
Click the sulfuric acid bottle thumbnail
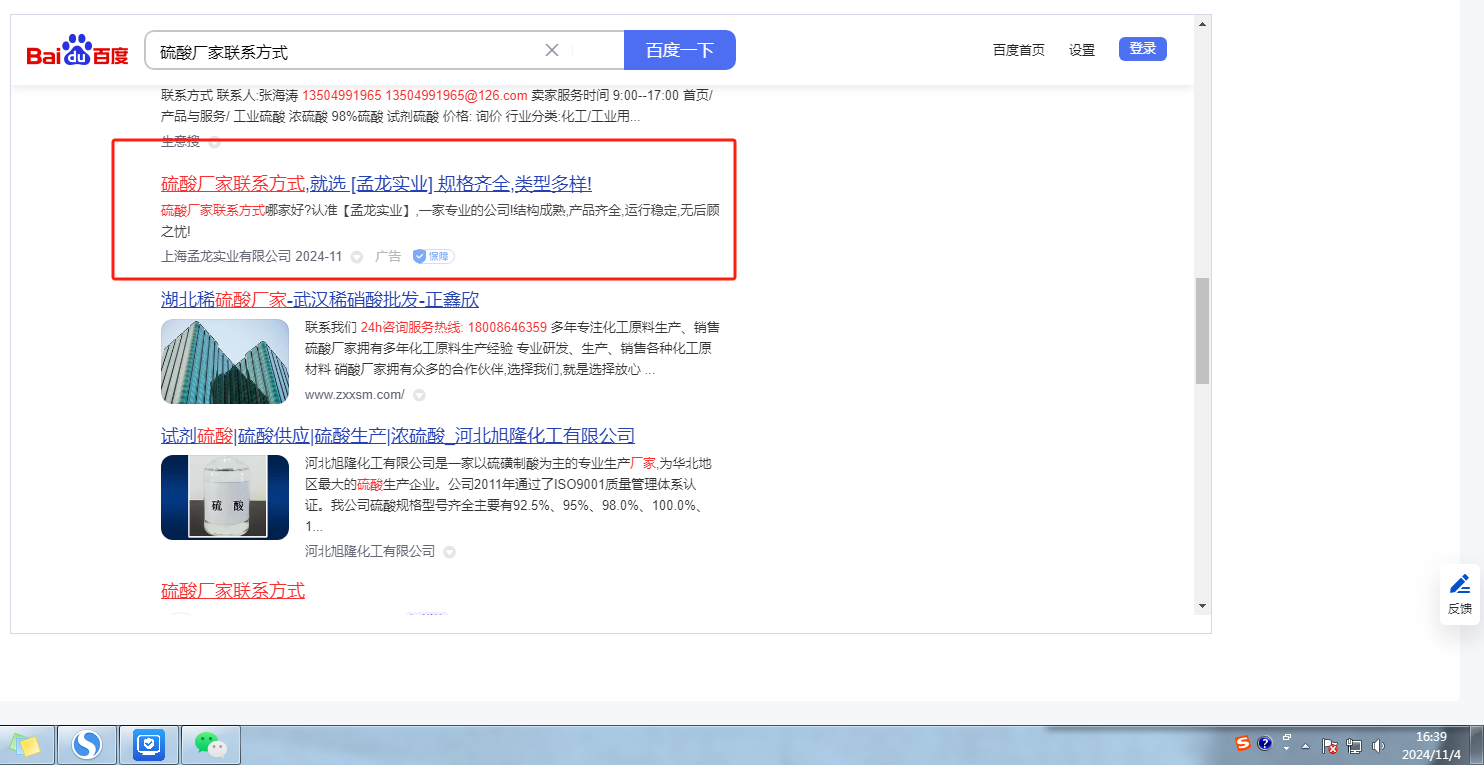[x=225, y=497]
